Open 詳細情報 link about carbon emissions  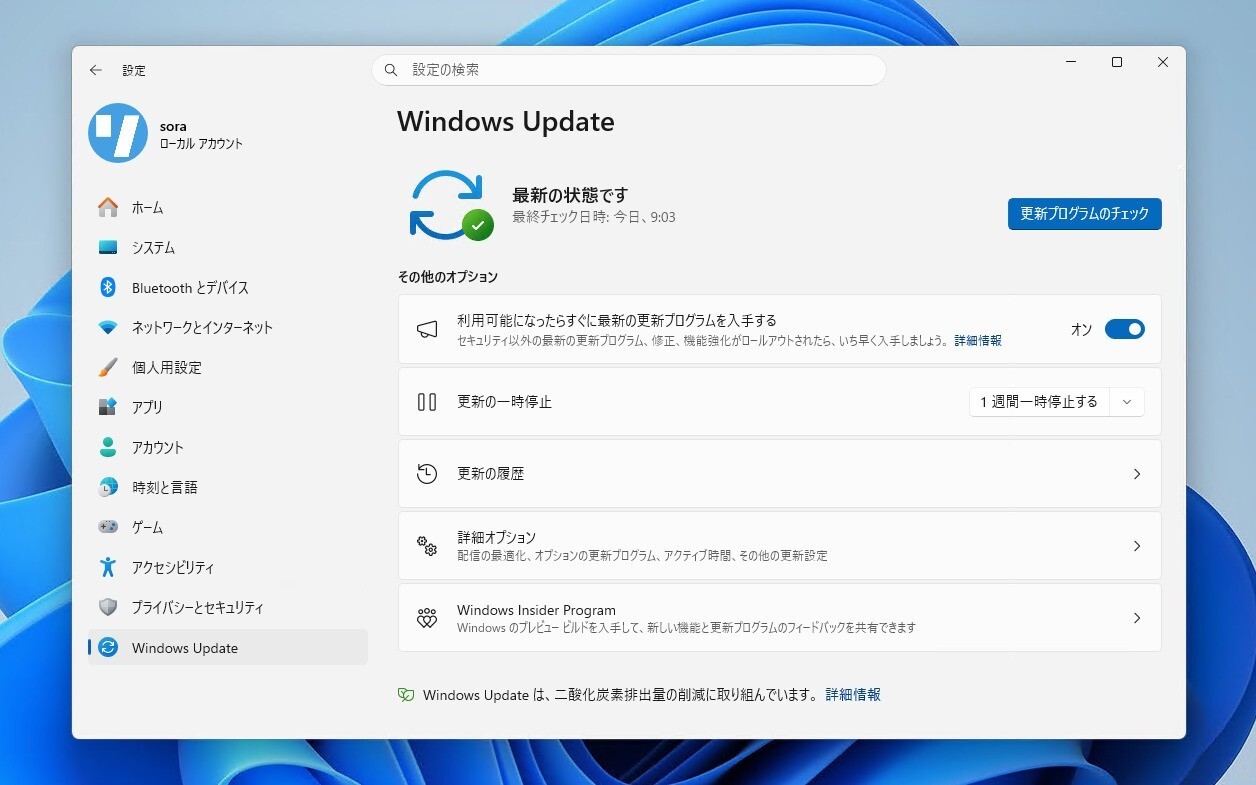(x=853, y=695)
